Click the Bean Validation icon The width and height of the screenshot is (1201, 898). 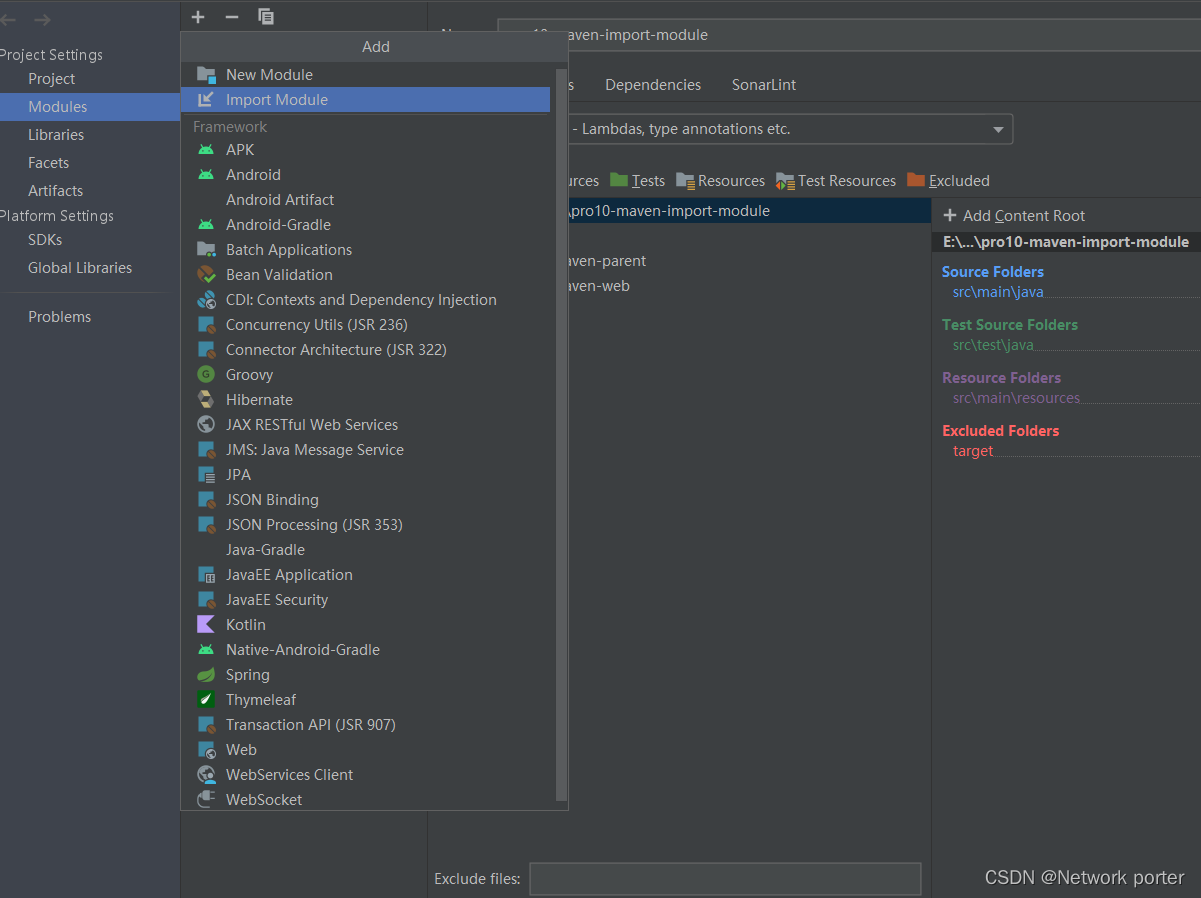pyautogui.click(x=206, y=275)
